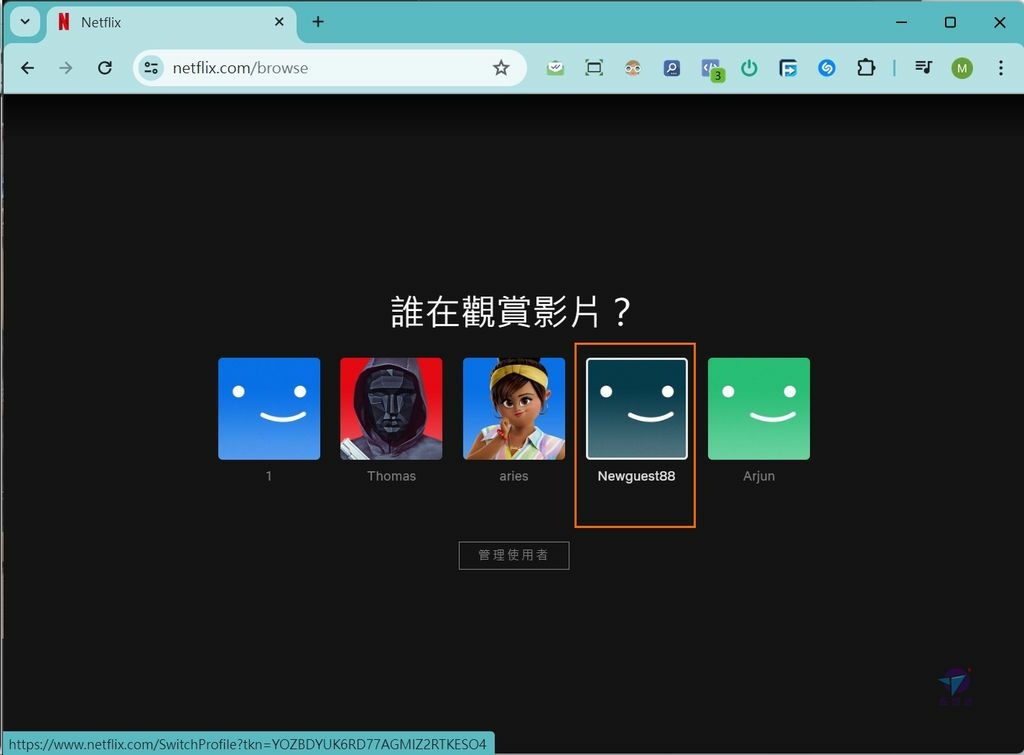
Task: Click the green power button extension
Action: [749, 68]
